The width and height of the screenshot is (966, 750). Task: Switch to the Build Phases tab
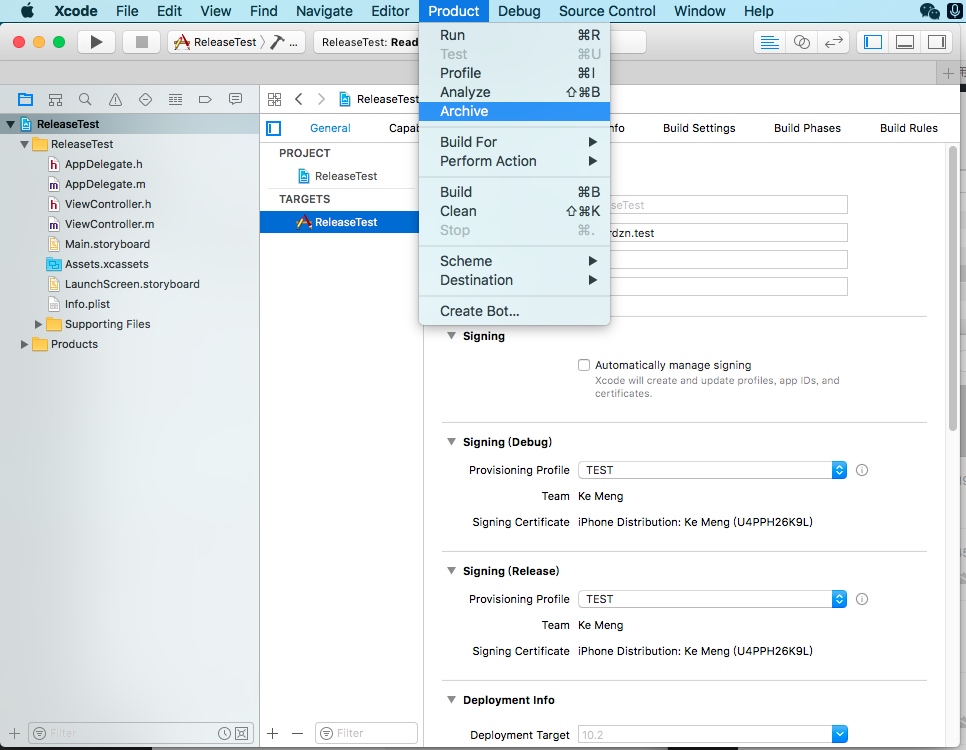pyautogui.click(x=807, y=128)
